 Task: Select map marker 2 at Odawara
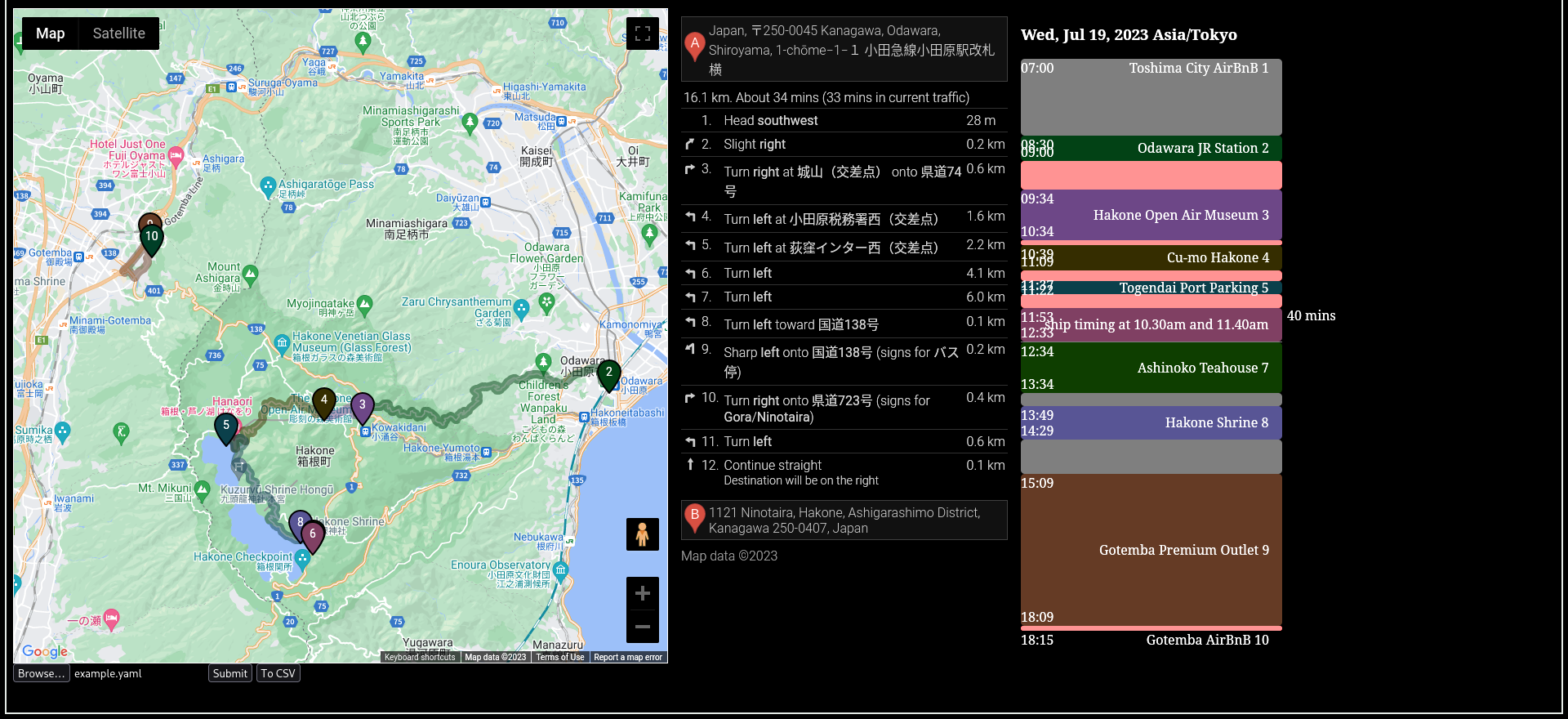[608, 375]
